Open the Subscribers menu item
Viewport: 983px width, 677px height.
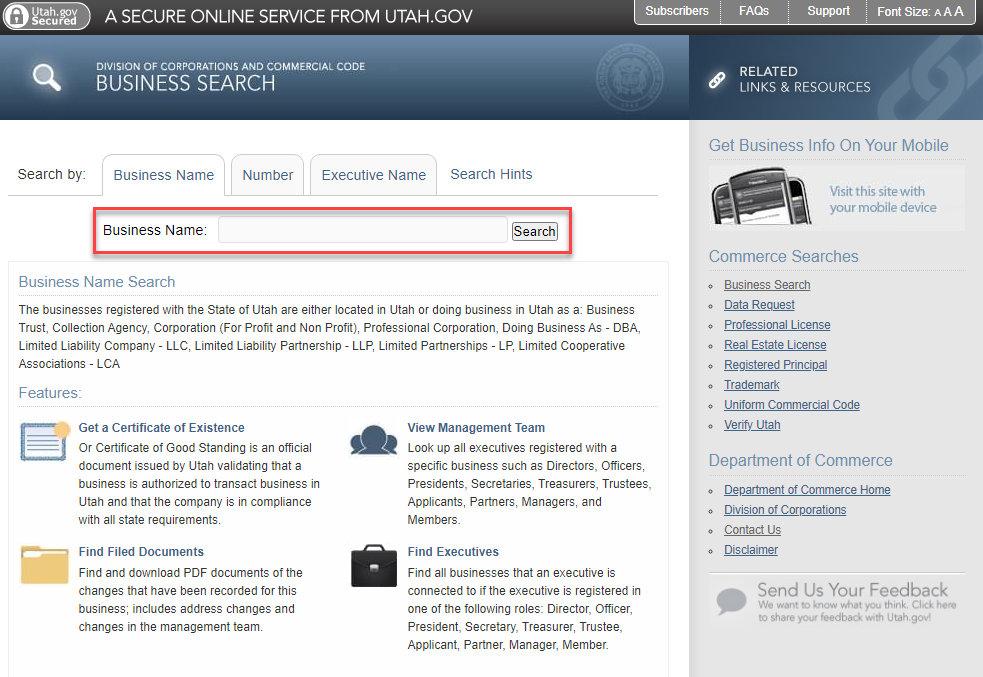click(677, 11)
